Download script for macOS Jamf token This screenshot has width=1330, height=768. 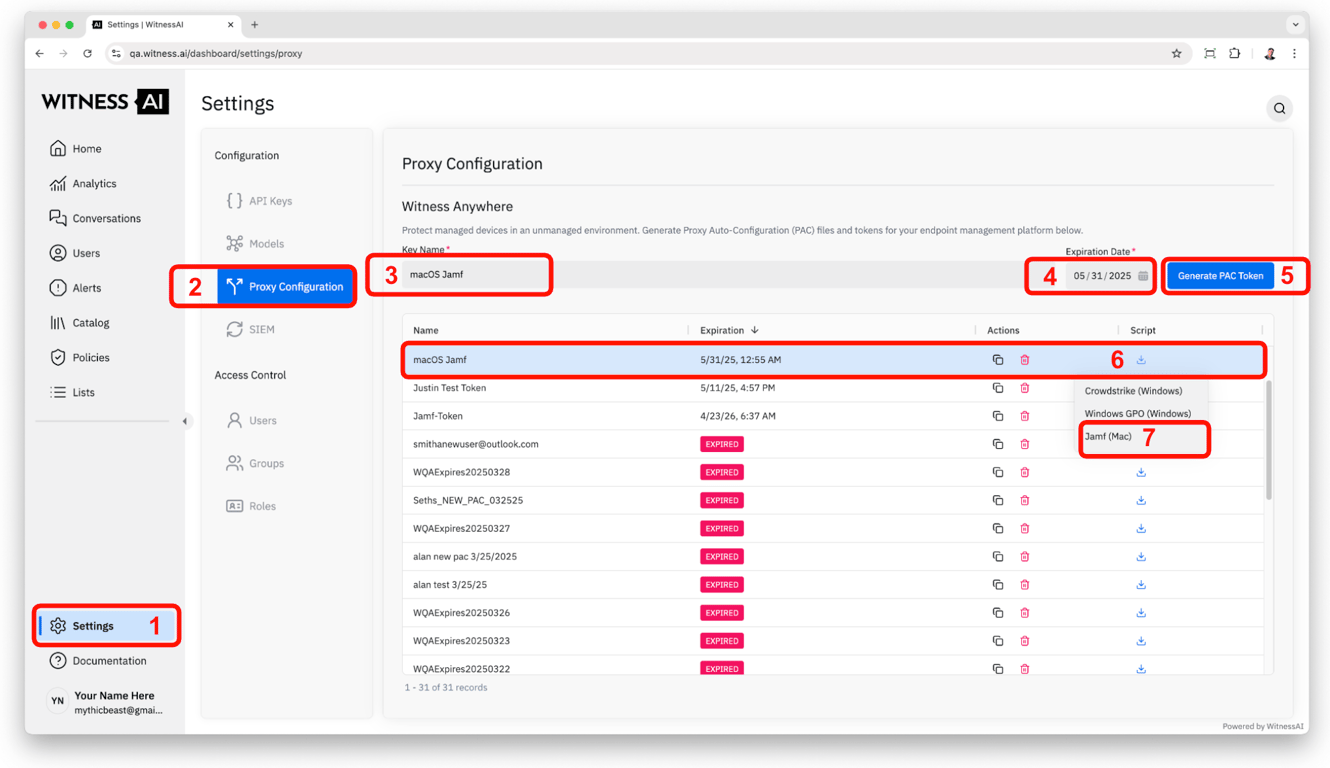pyautogui.click(x=1141, y=360)
